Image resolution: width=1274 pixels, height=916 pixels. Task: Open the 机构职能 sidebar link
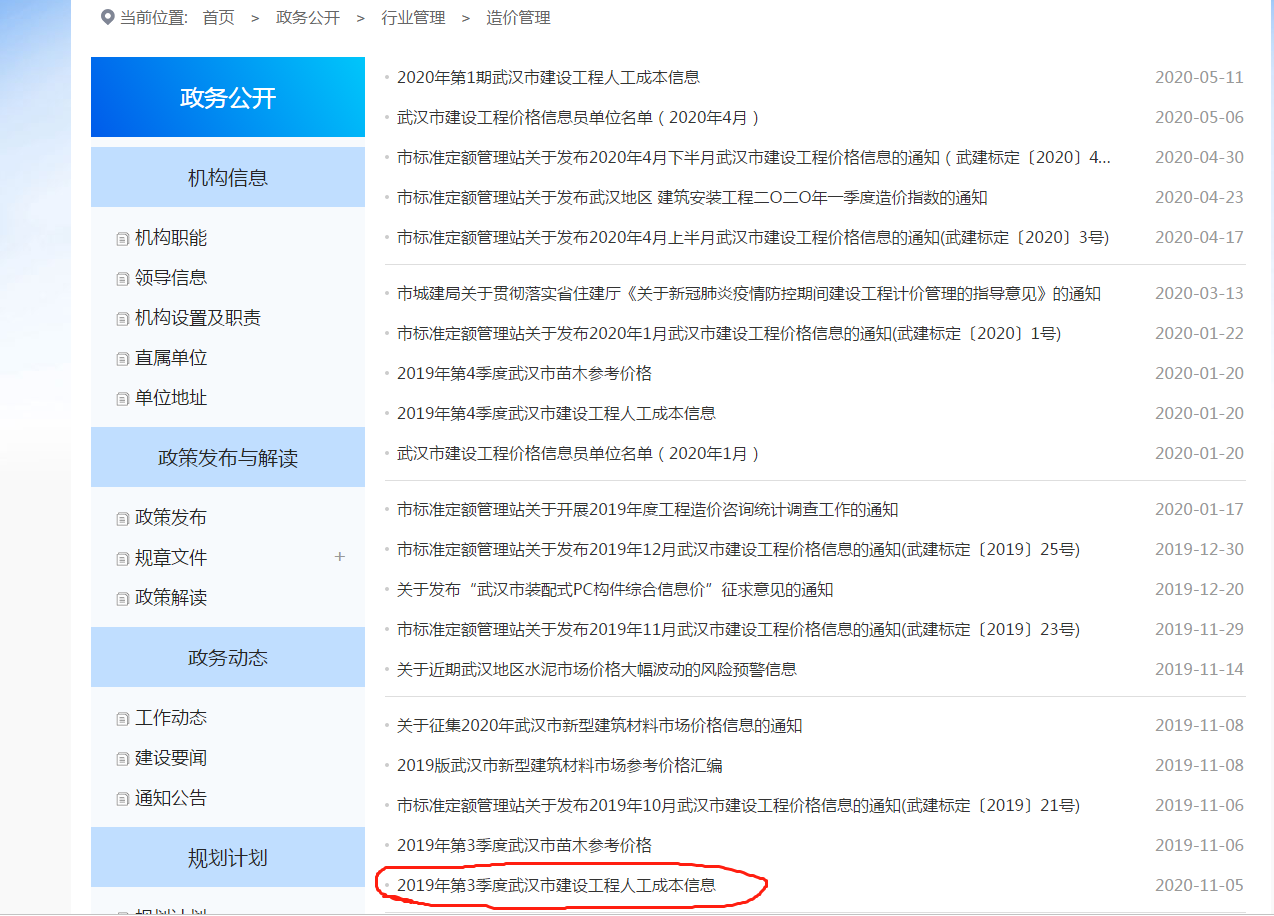pos(171,238)
